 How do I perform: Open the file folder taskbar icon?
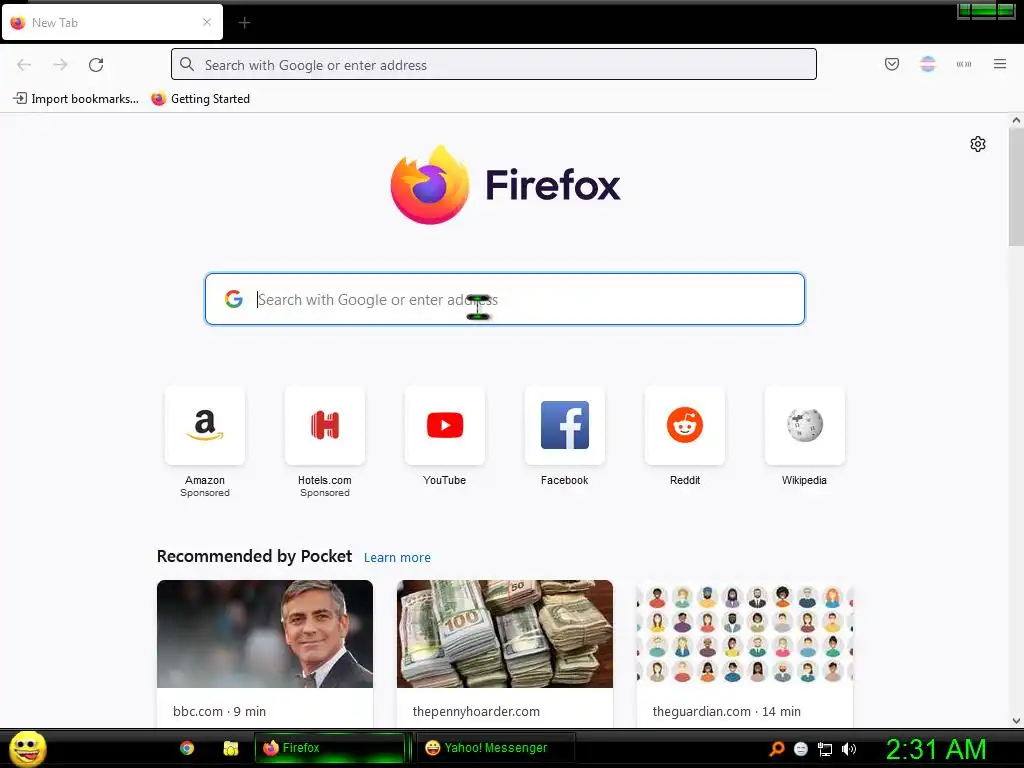(x=231, y=748)
